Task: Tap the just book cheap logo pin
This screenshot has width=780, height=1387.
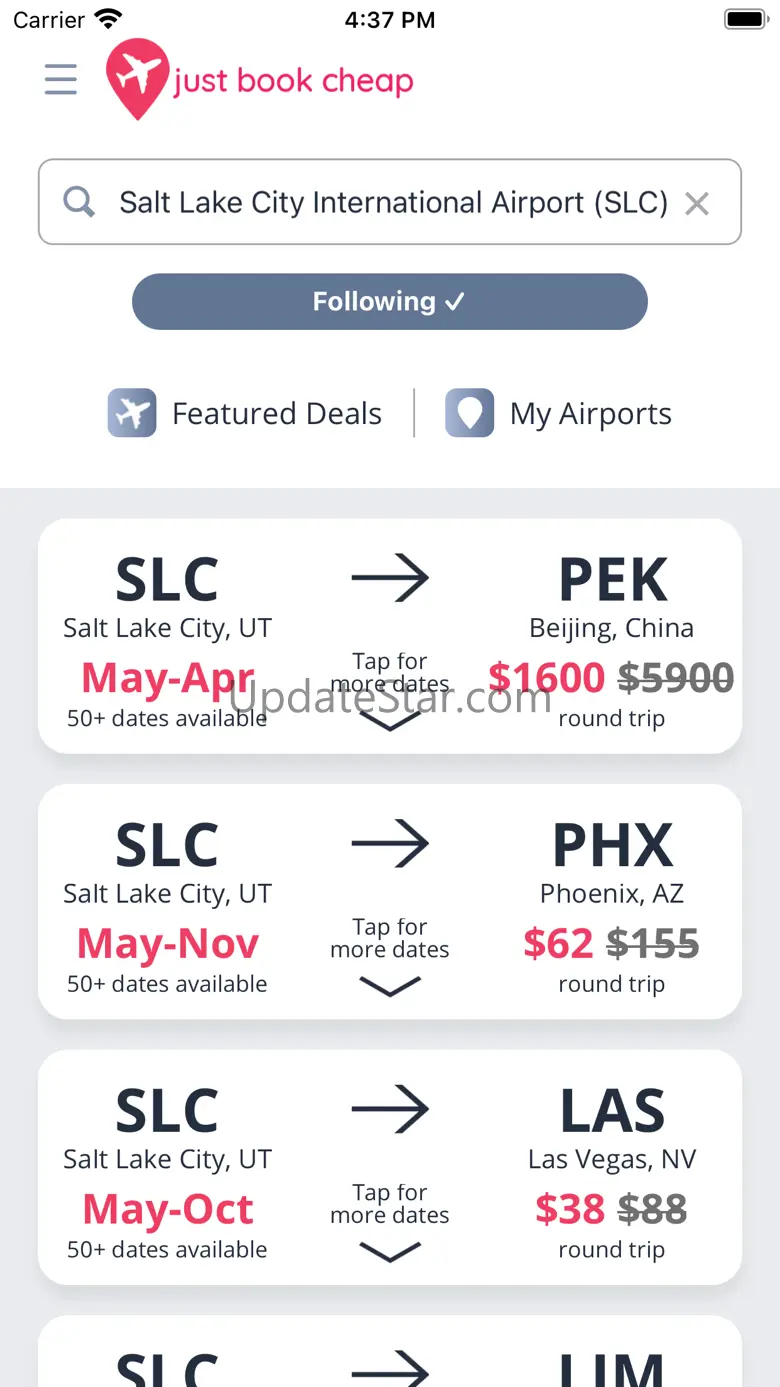Action: [137, 78]
